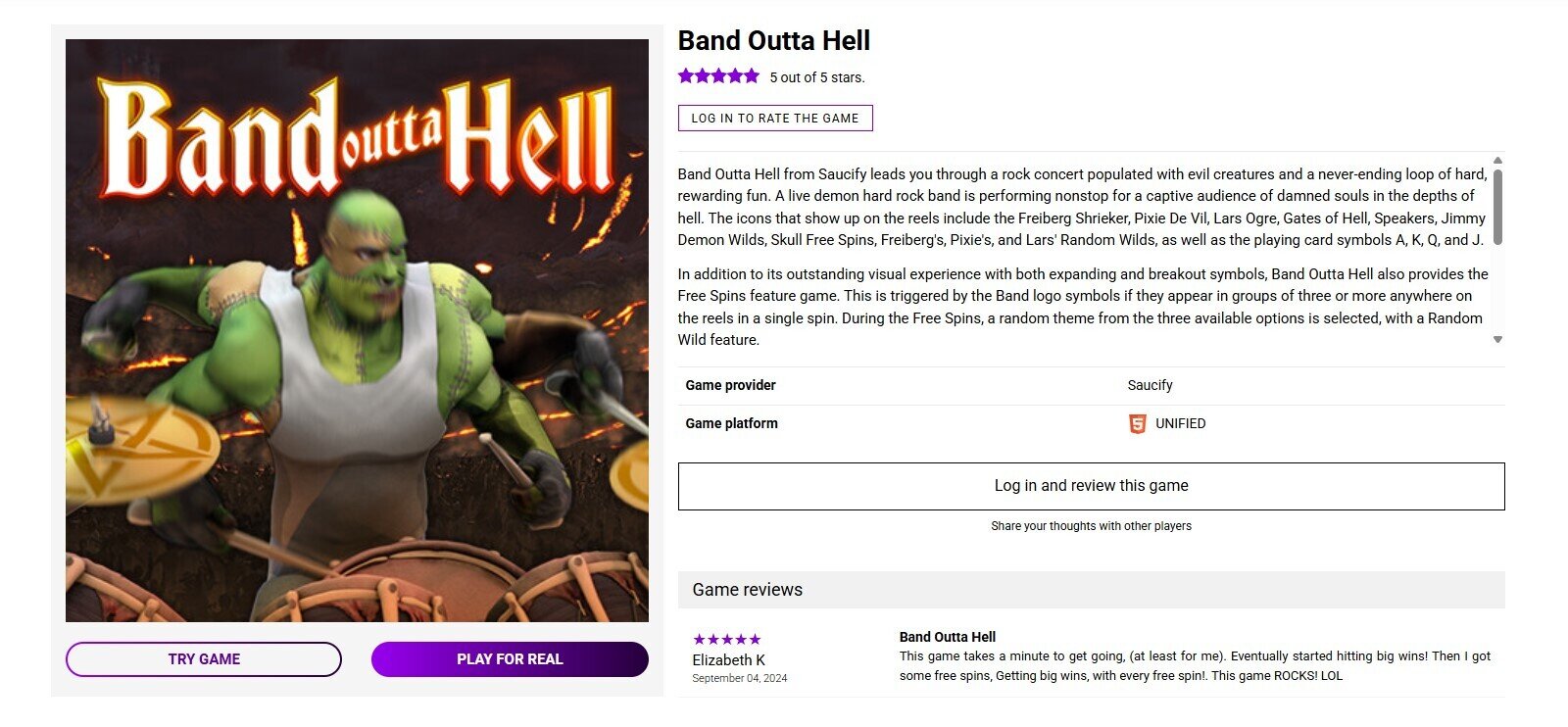
Task: Click reviewer name Elizabeth K
Action: point(728,660)
